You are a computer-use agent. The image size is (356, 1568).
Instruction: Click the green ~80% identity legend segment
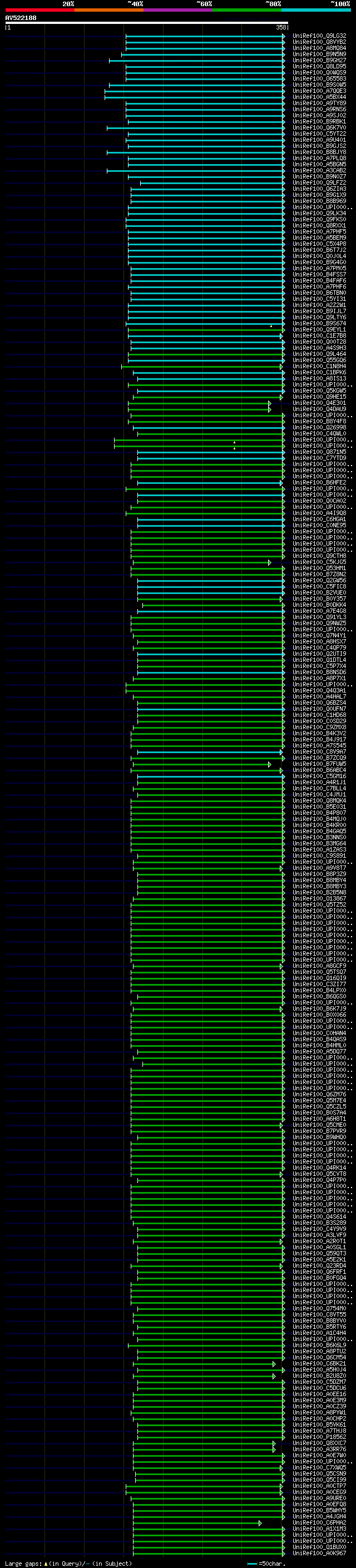(x=247, y=10)
